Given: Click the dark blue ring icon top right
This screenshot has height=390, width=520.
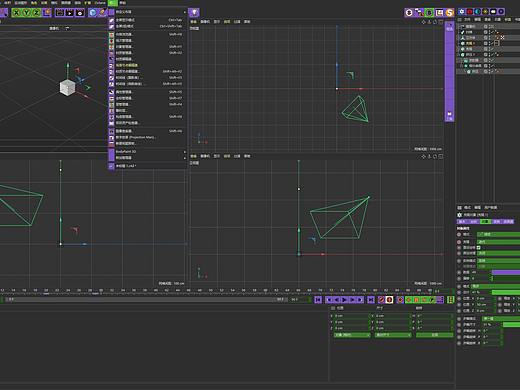Looking at the screenshot, I should (501, 12).
